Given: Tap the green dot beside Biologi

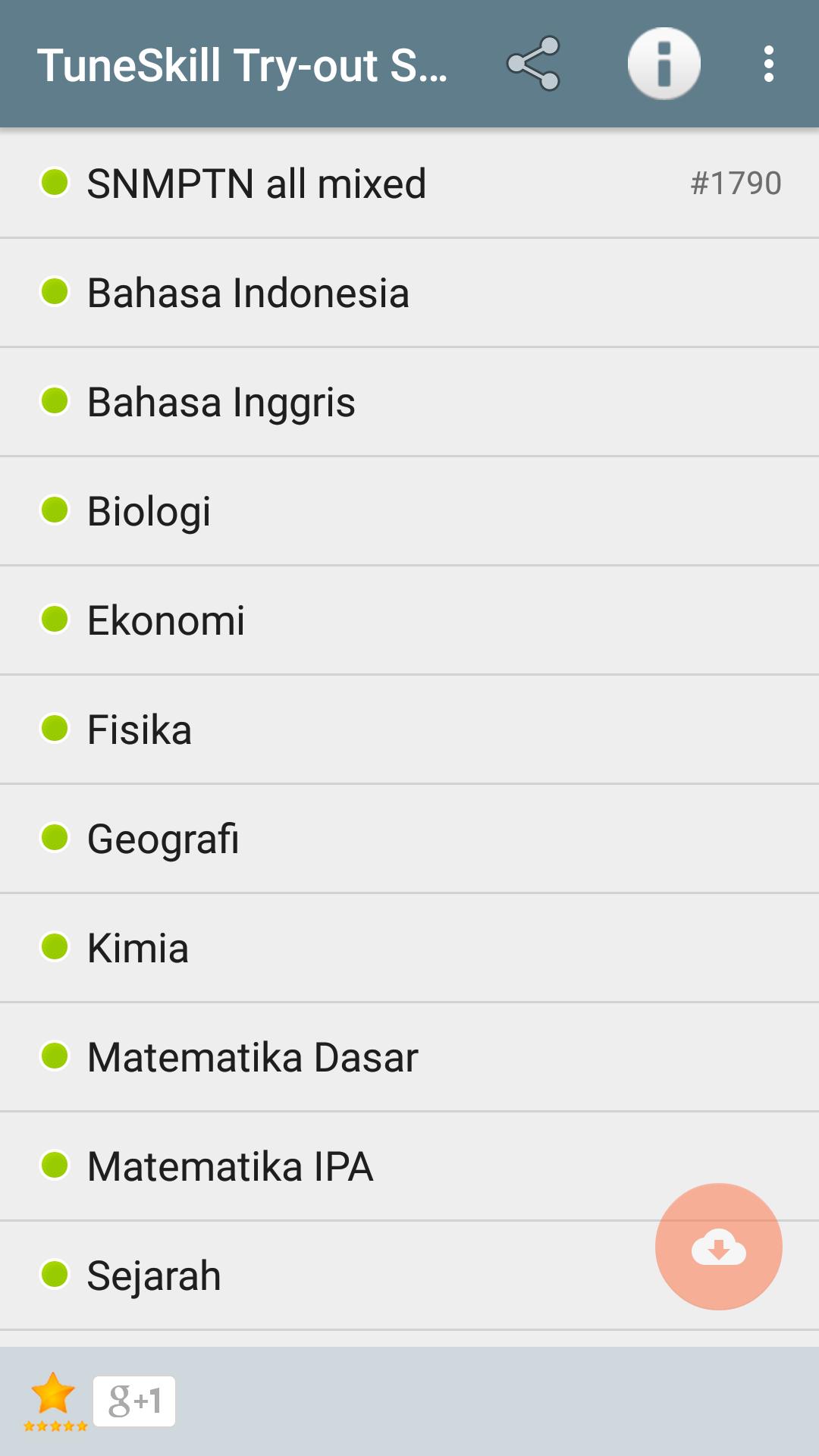Looking at the screenshot, I should point(55,510).
